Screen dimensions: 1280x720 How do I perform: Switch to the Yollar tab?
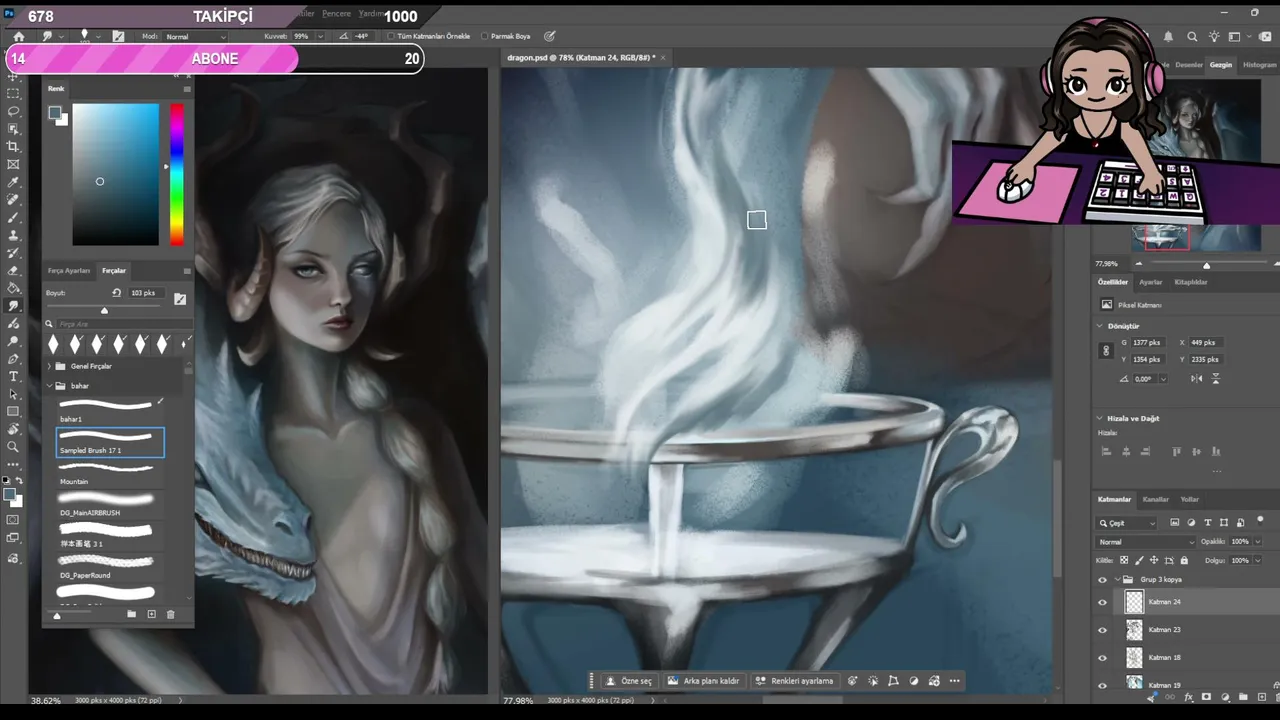pyautogui.click(x=1190, y=499)
